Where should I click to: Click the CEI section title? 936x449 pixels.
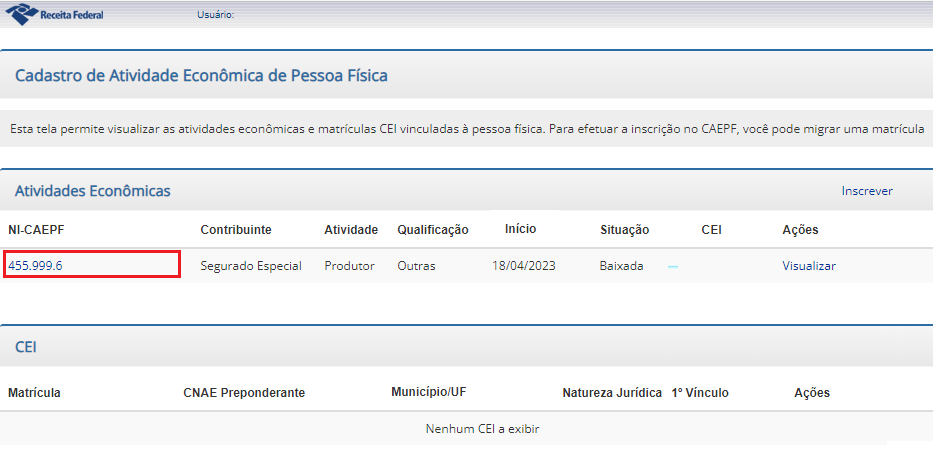26,347
